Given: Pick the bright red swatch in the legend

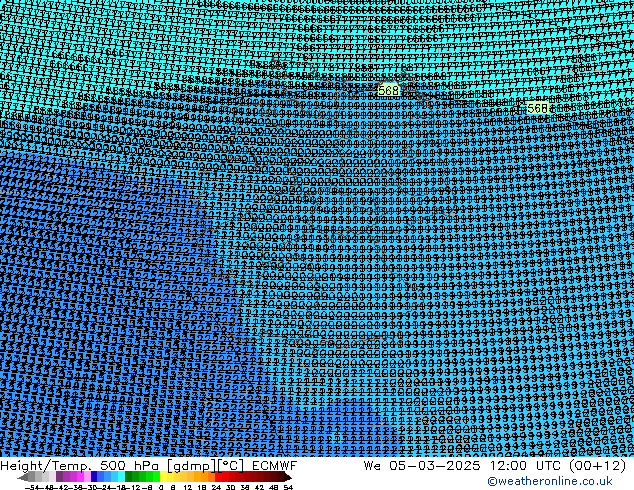Looking at the screenshot, I should (218, 477).
